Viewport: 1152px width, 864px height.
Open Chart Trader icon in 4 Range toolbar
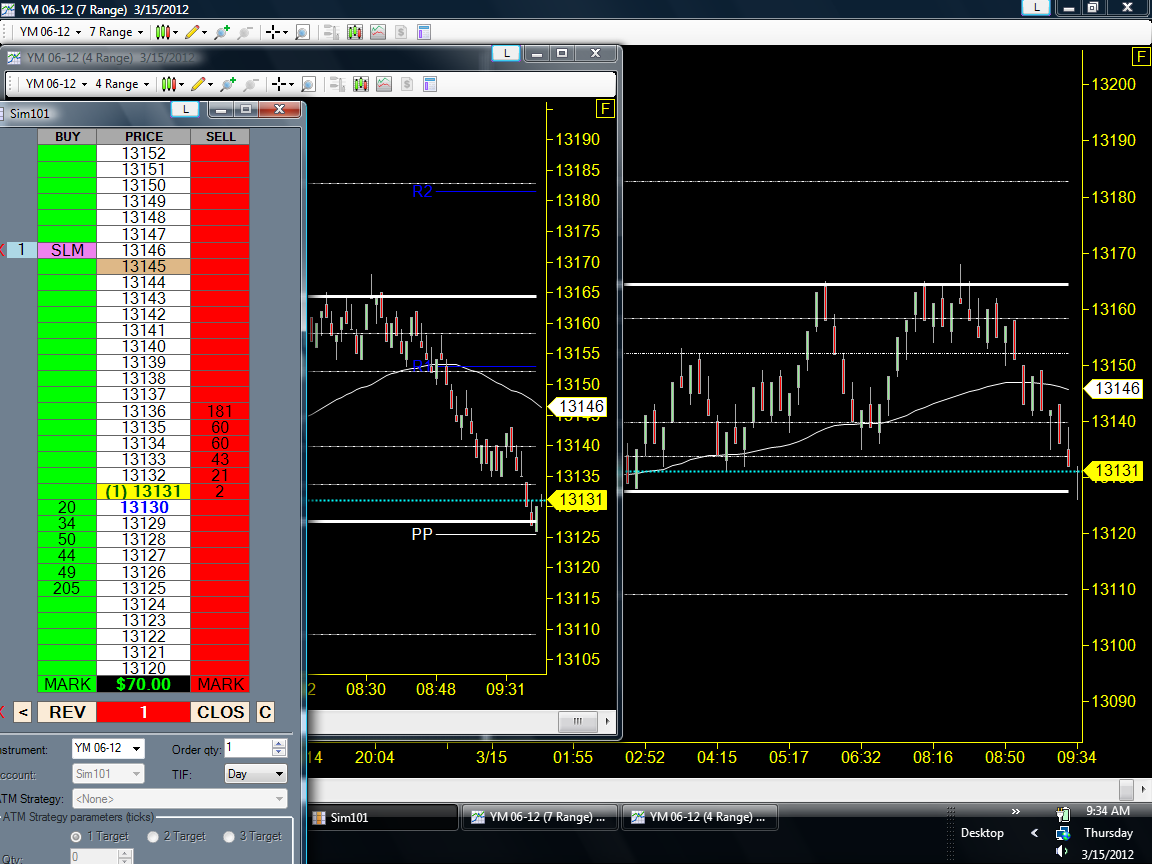pyautogui.click(x=337, y=84)
